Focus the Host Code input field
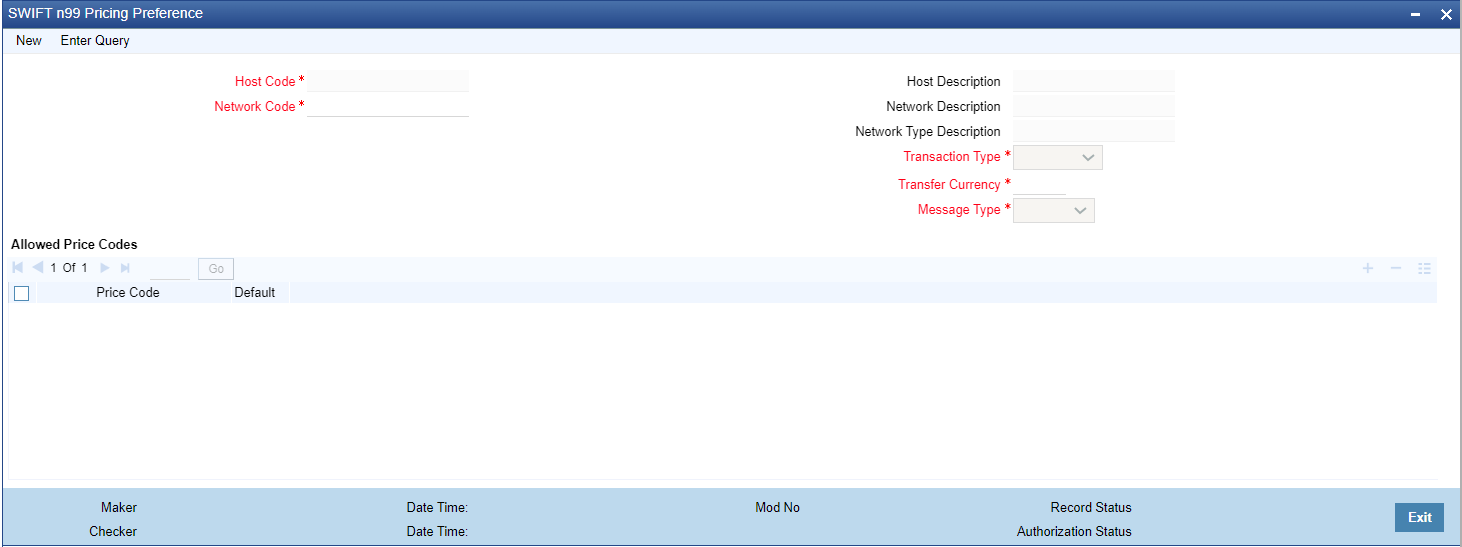This screenshot has width=1462, height=547. tap(388, 81)
